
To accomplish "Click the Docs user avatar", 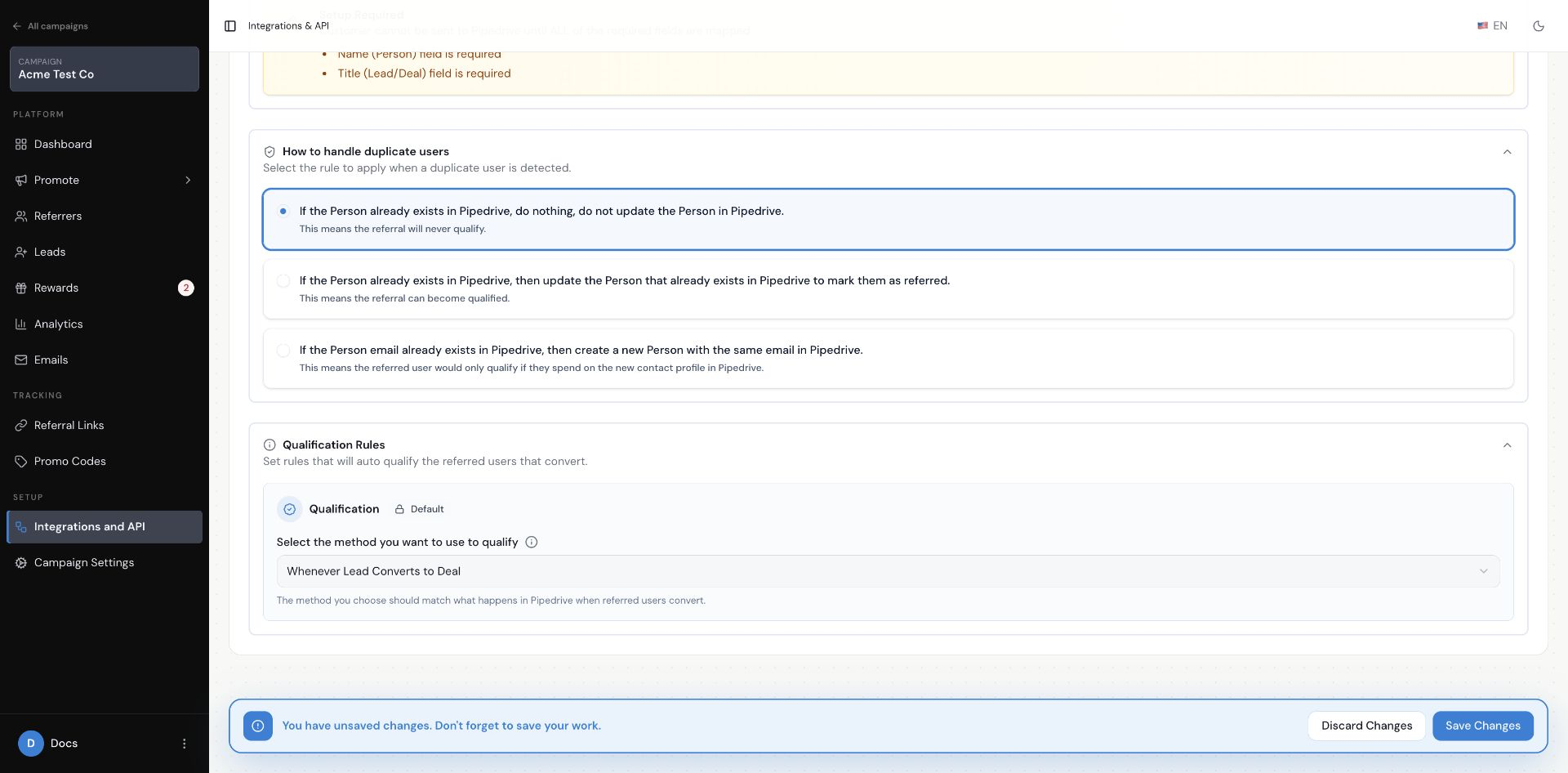I will tap(31, 744).
